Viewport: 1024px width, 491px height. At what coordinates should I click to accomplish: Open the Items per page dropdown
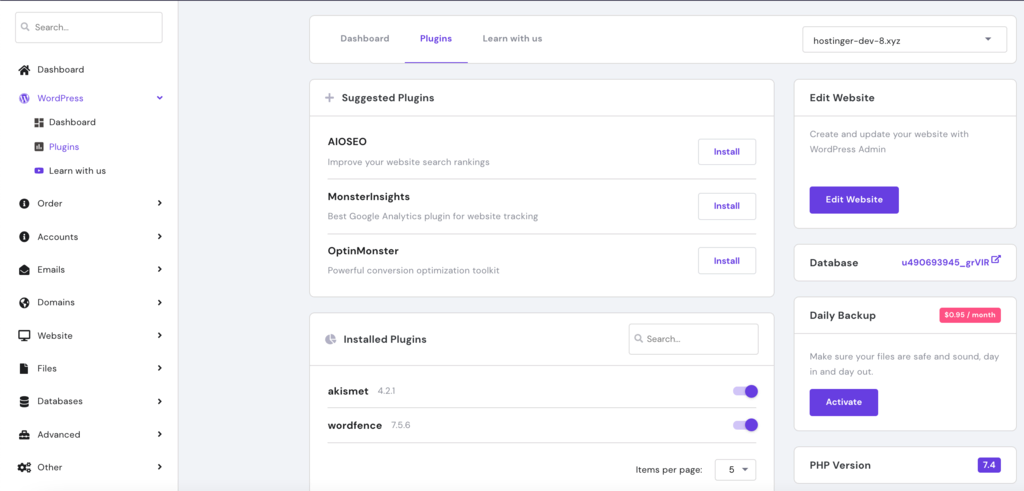[735, 469]
